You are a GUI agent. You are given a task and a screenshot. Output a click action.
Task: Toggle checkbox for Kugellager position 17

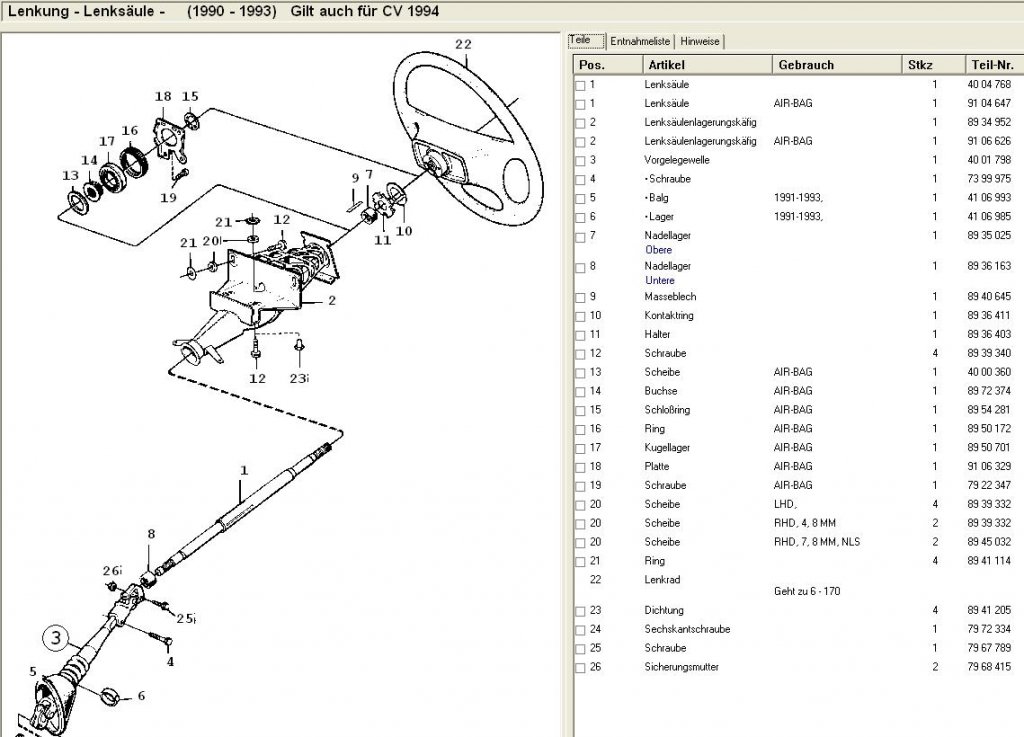pos(580,448)
